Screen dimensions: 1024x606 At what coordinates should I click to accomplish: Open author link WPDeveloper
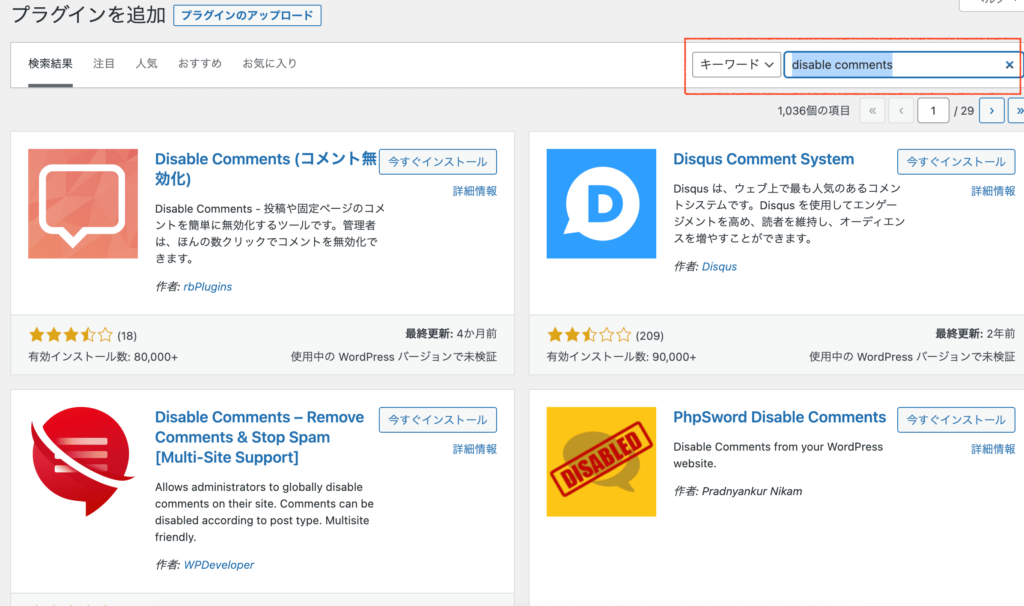click(x=219, y=565)
